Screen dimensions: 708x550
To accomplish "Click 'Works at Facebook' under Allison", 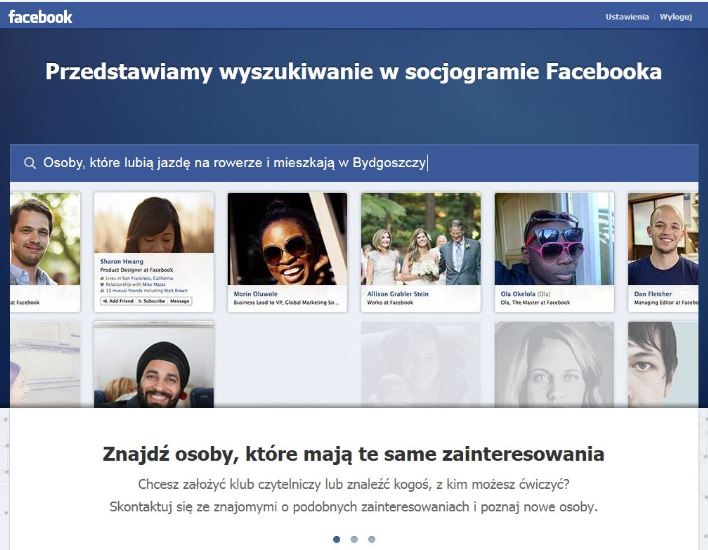I will [390, 303].
